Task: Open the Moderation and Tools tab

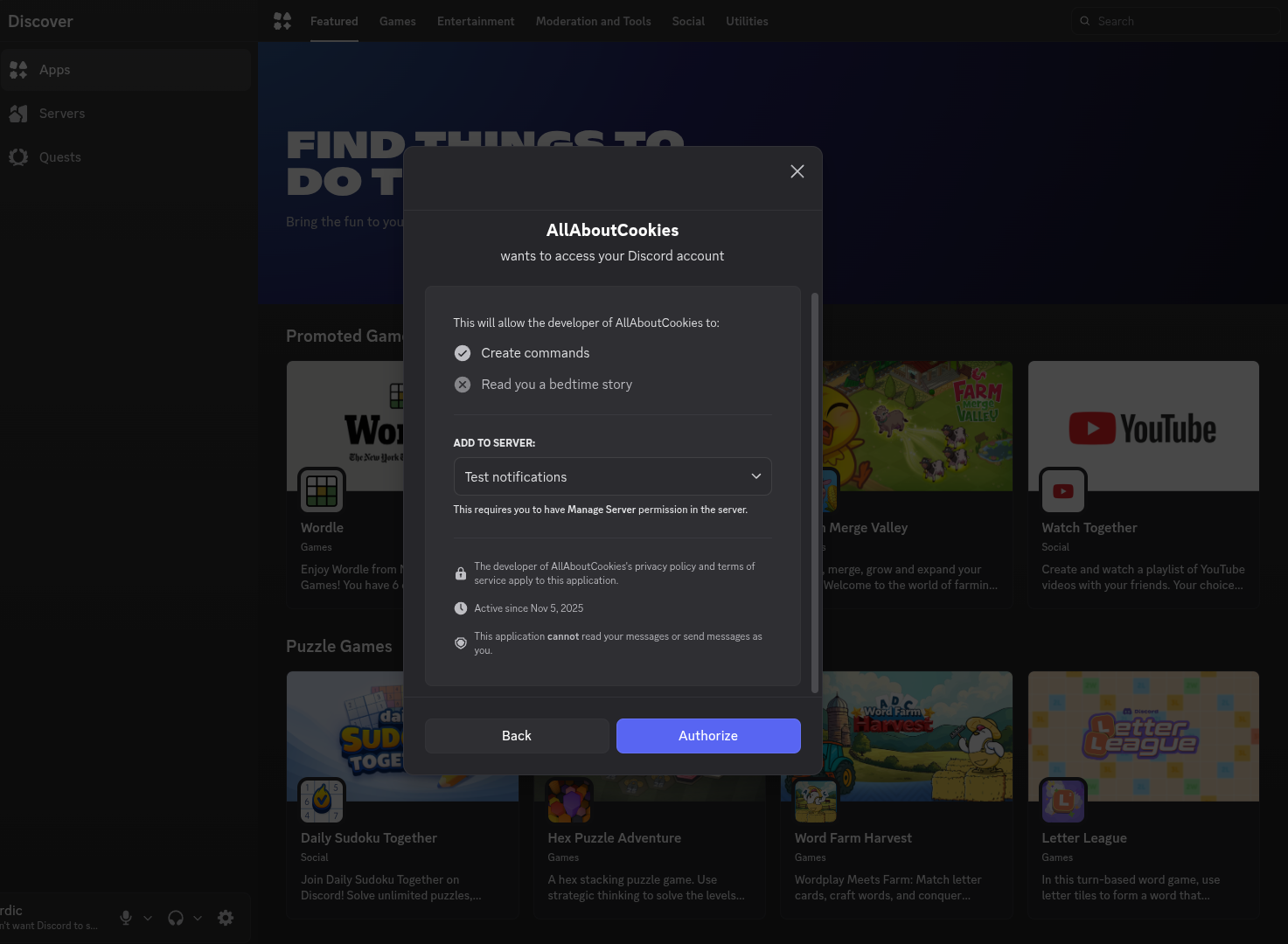Action: (593, 21)
